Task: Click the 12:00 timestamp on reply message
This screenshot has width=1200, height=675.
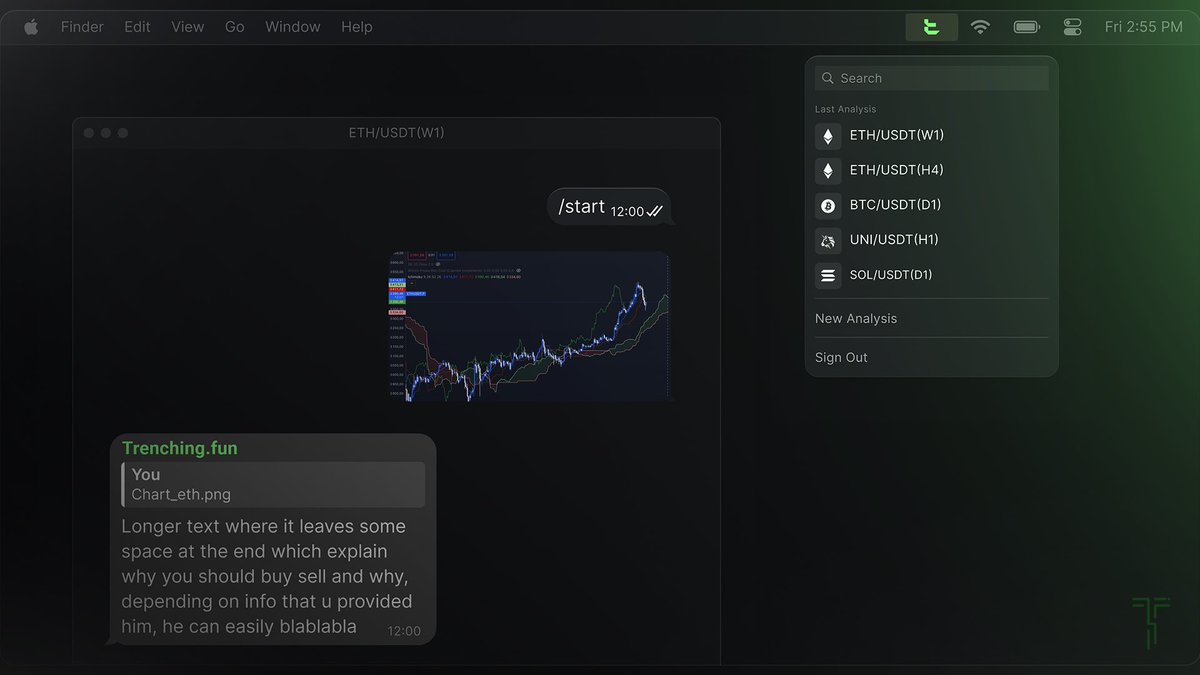Action: pyautogui.click(x=404, y=631)
